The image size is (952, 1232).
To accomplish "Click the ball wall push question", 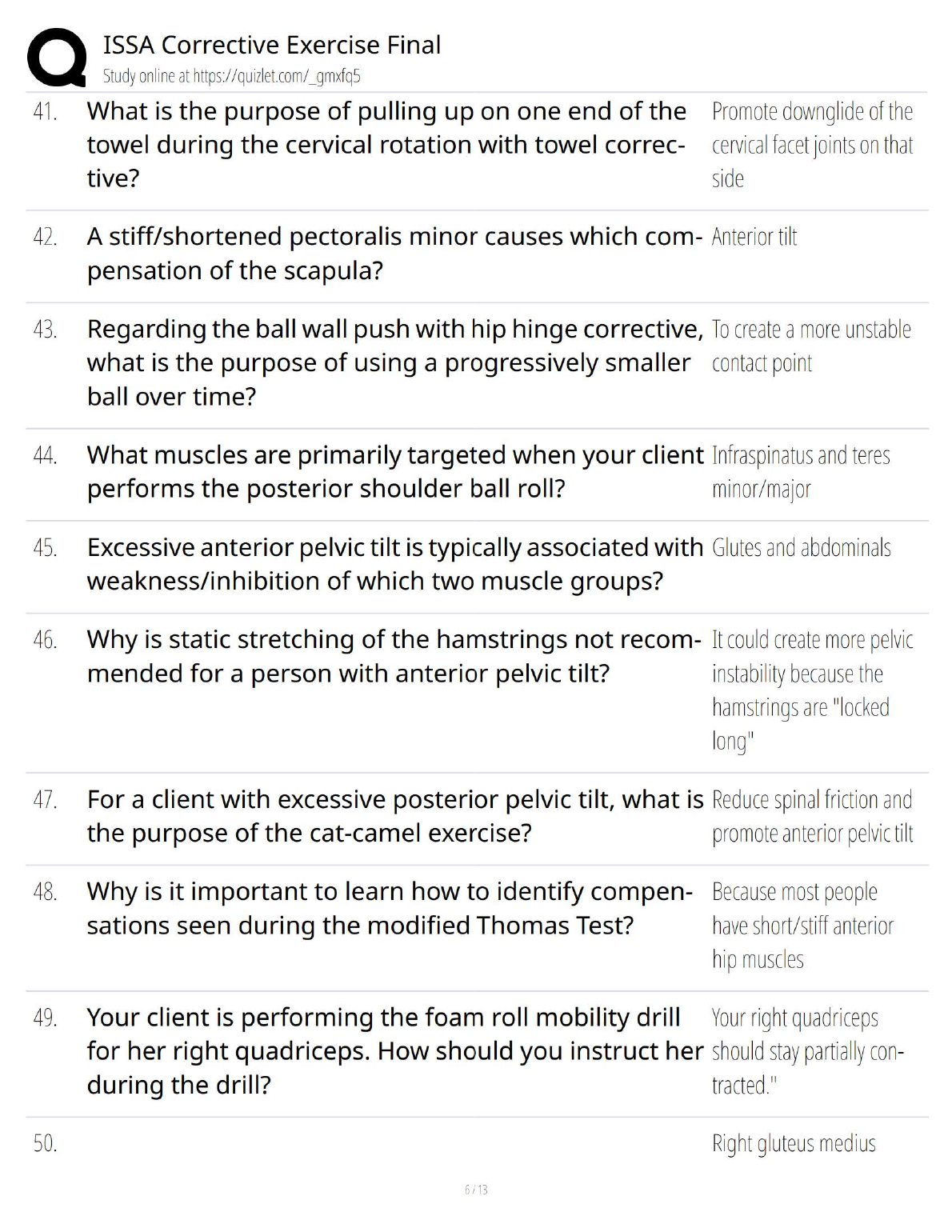I will [x=394, y=362].
